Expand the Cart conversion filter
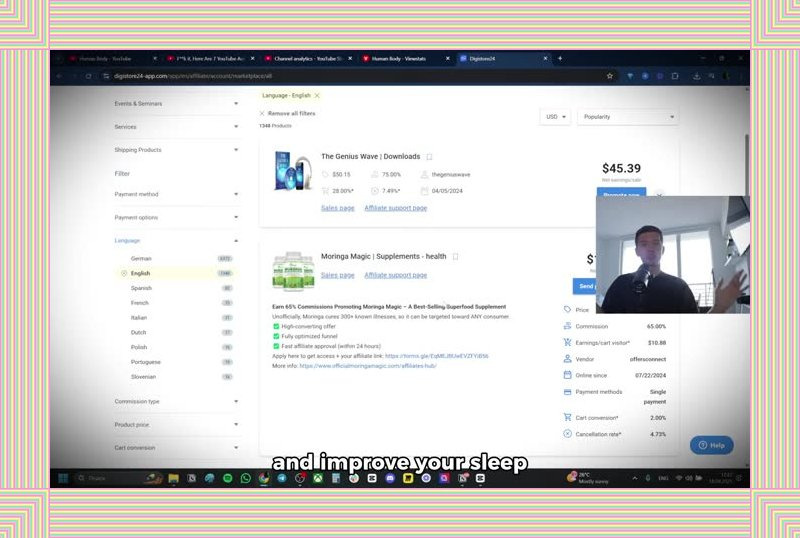The height and width of the screenshot is (538, 800). pos(176,448)
